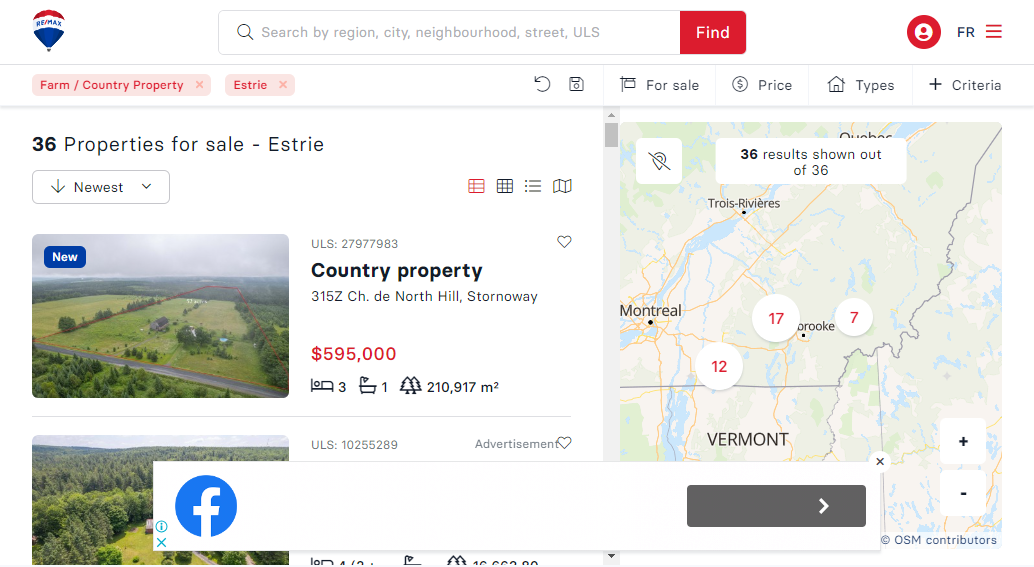
Task: Switch to map-only view icon
Action: pyautogui.click(x=563, y=186)
